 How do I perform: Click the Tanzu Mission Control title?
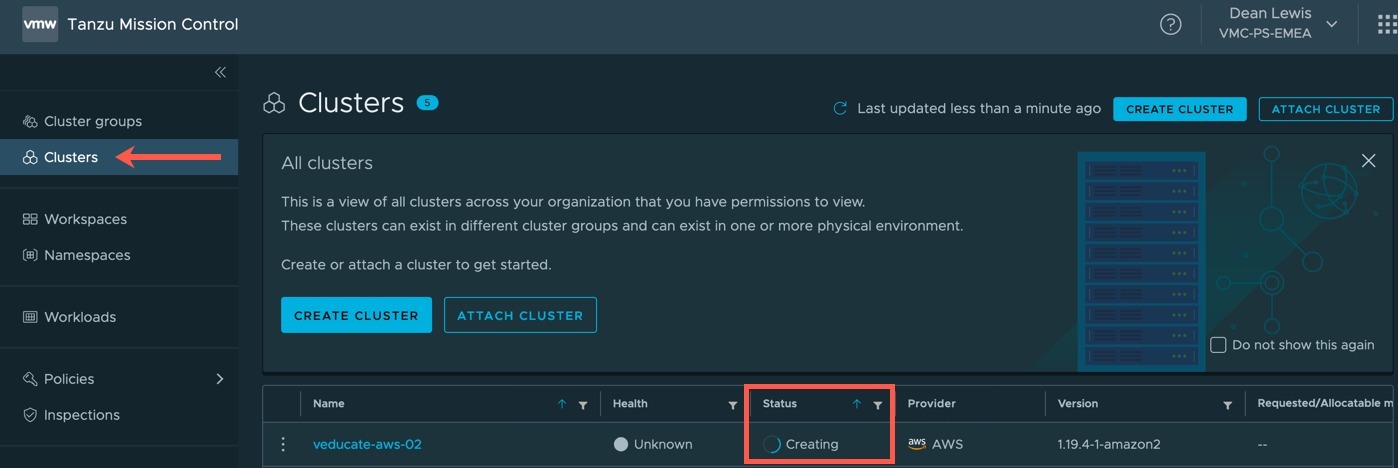153,24
